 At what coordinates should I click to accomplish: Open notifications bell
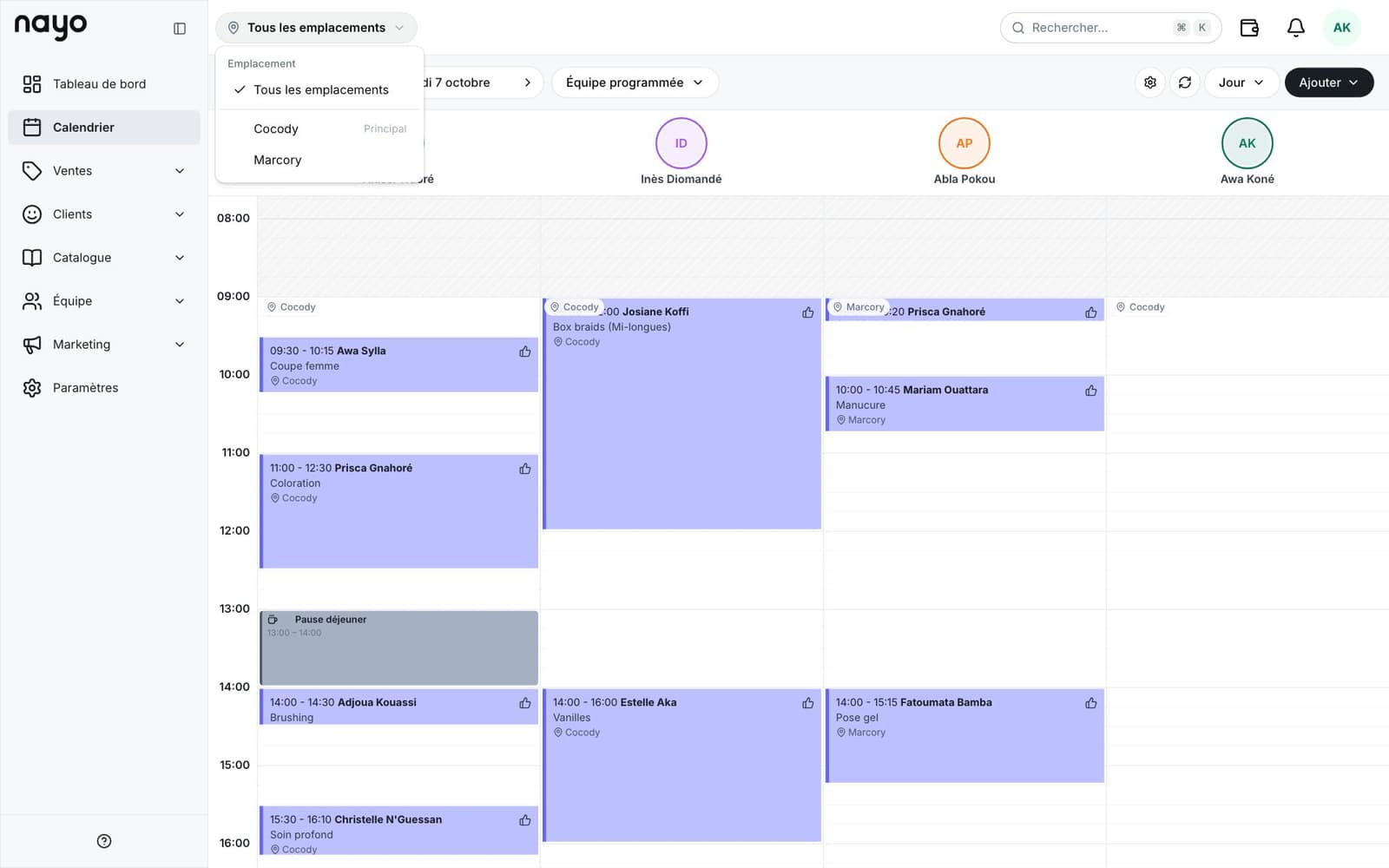coord(1295,28)
